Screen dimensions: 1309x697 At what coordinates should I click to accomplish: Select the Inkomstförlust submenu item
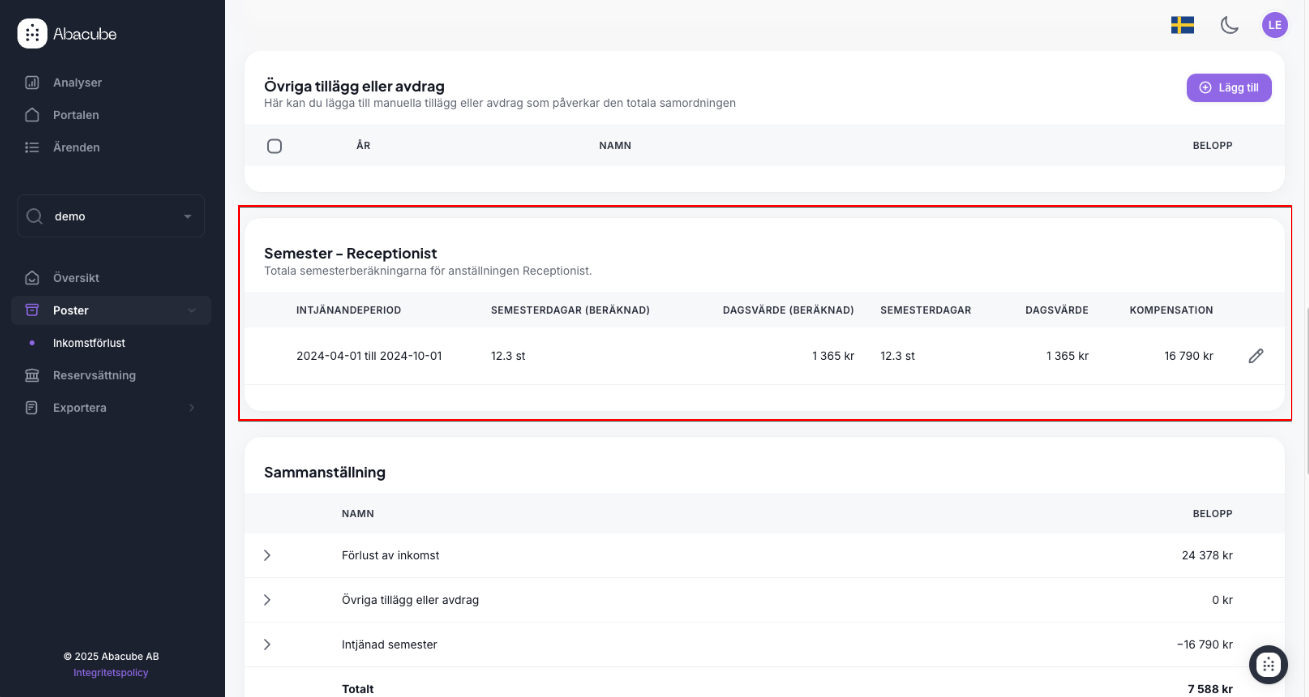[89, 343]
